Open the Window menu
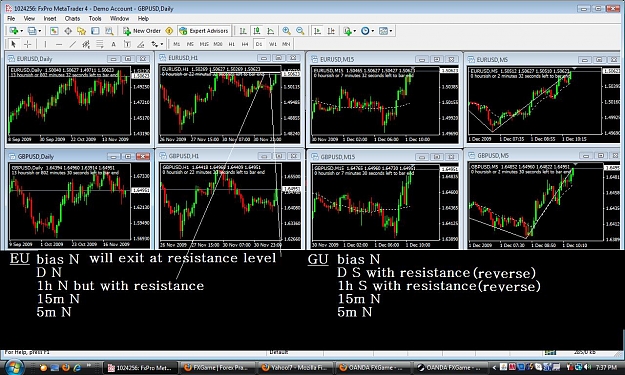 click(x=119, y=18)
